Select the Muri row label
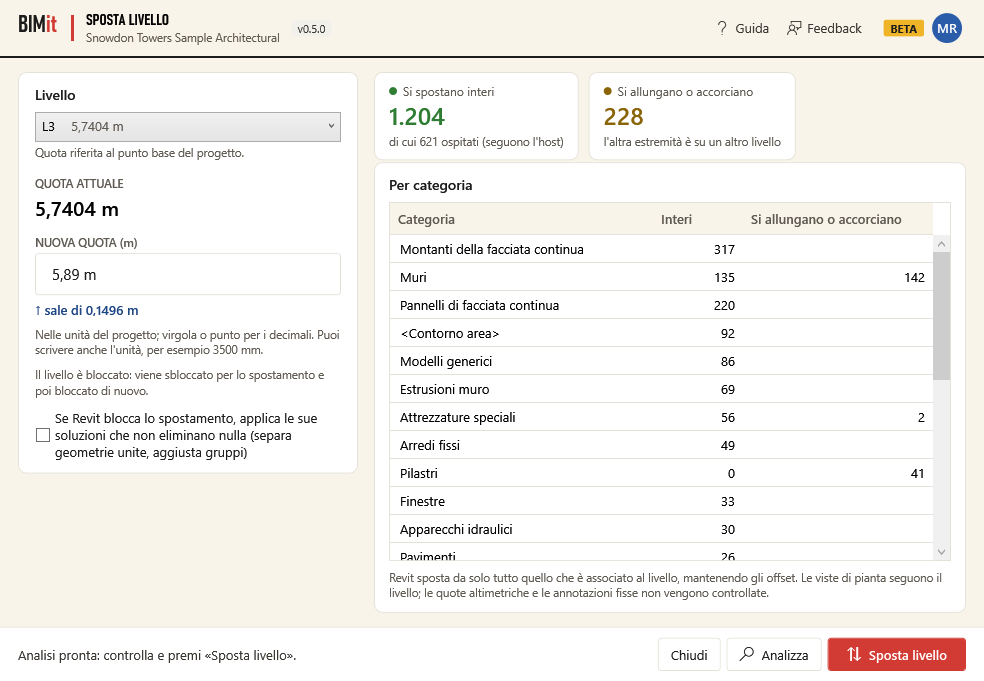Screen dimensions: 984x681 pyautogui.click(x=413, y=277)
